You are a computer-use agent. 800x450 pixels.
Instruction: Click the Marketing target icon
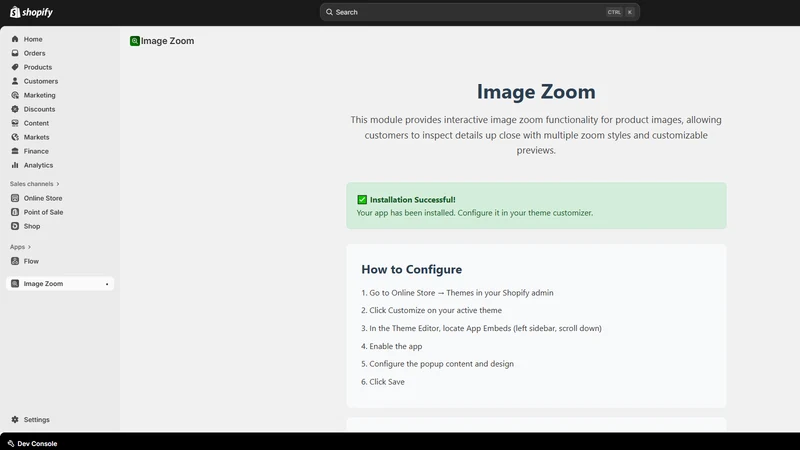click(15, 95)
